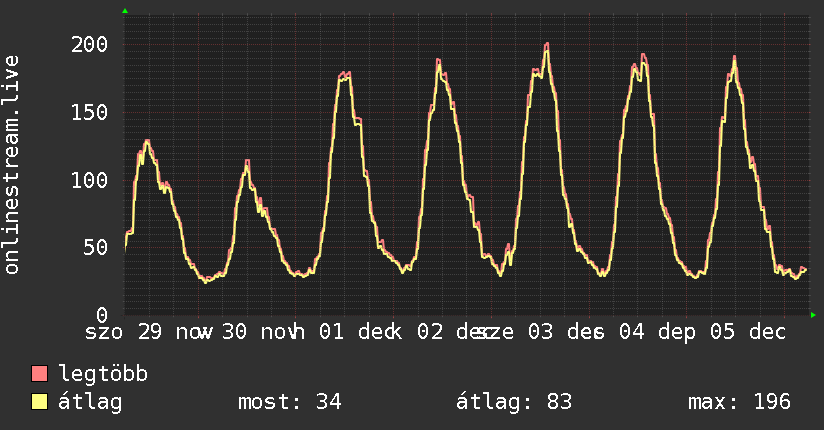Image resolution: width=824 pixels, height=430 pixels.
Task: Click the green arrow atop the y-axis
Action: [x=125, y=11]
